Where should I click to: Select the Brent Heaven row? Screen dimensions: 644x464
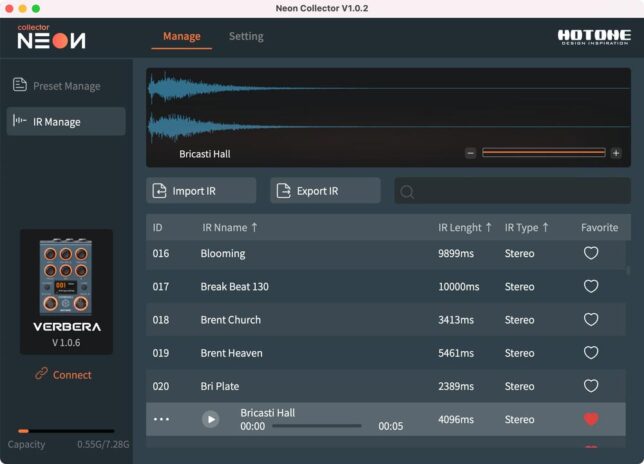(x=386, y=353)
